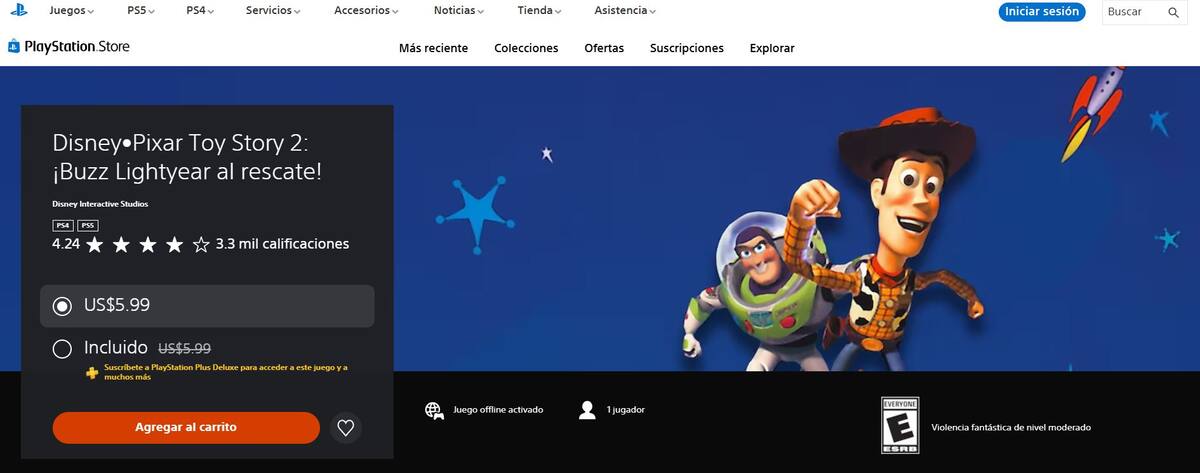
Task: Click the Disney Interactive Studios publisher name
Action: [100, 204]
